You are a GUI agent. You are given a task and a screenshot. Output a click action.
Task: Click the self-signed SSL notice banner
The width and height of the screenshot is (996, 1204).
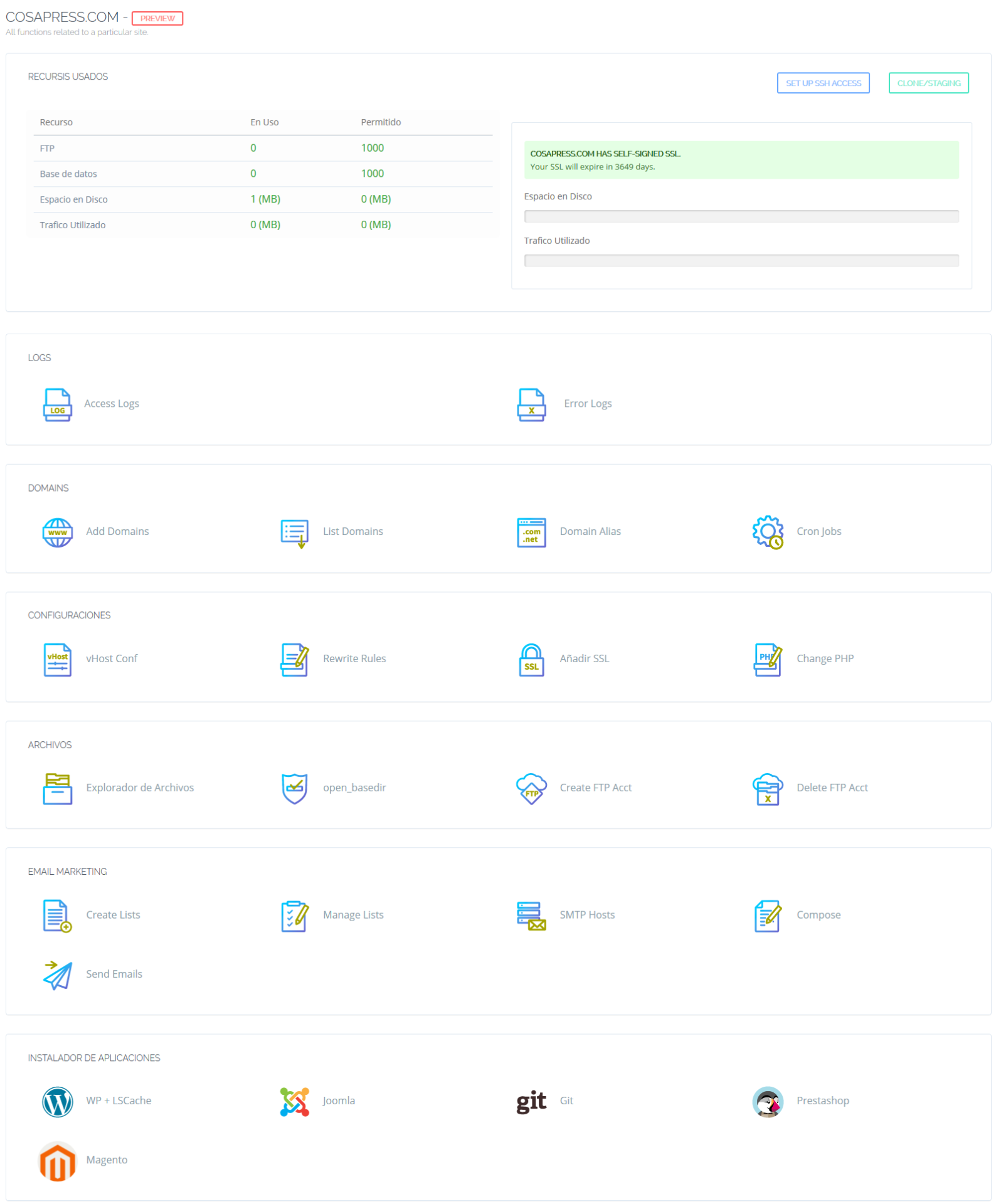pyautogui.click(x=741, y=160)
